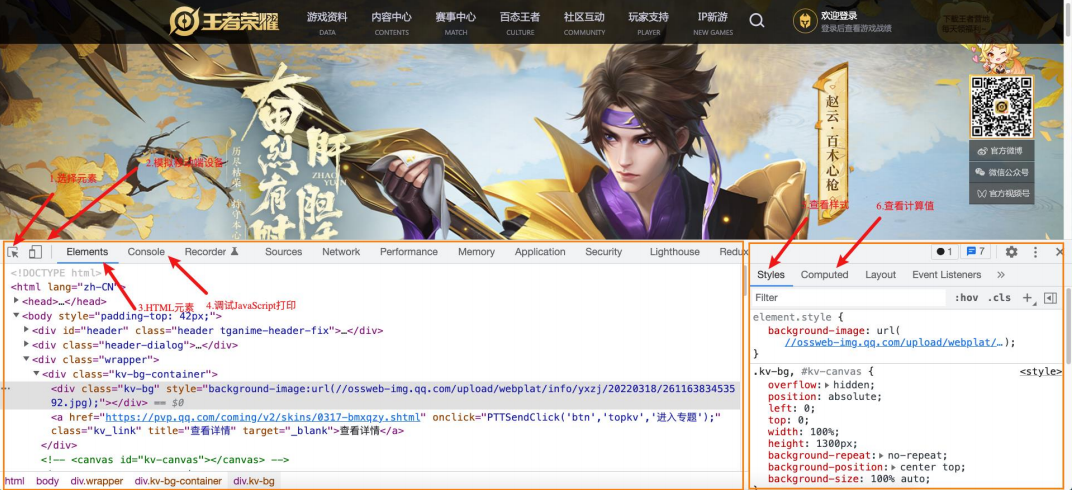Screen dimensions: 1075x503
Task: Expand the div id header node
Action: click(27, 330)
